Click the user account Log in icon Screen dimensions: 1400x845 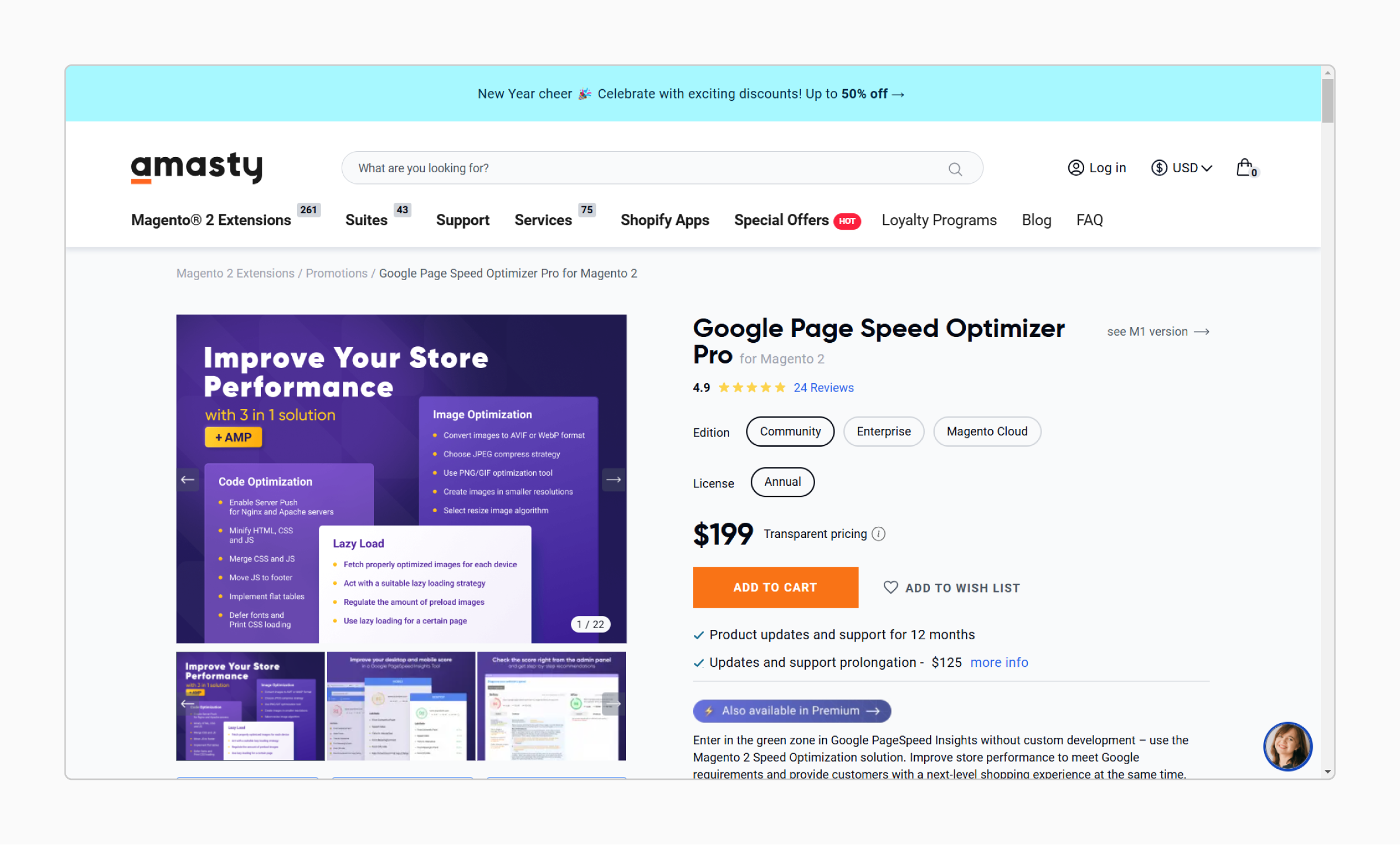pos(1075,167)
